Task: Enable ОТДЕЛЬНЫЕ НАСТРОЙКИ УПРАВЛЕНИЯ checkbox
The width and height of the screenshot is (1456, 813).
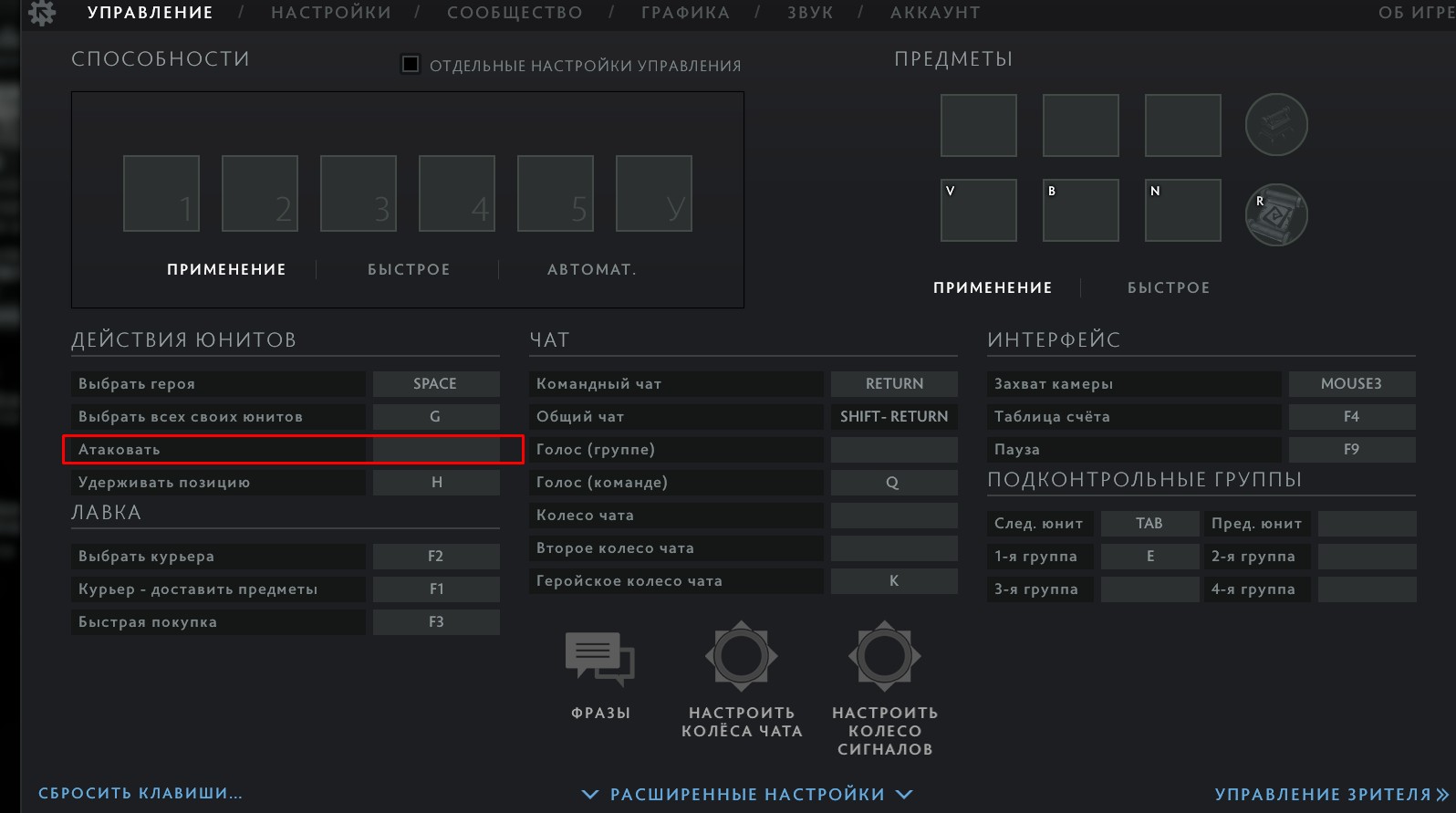Action: (411, 64)
